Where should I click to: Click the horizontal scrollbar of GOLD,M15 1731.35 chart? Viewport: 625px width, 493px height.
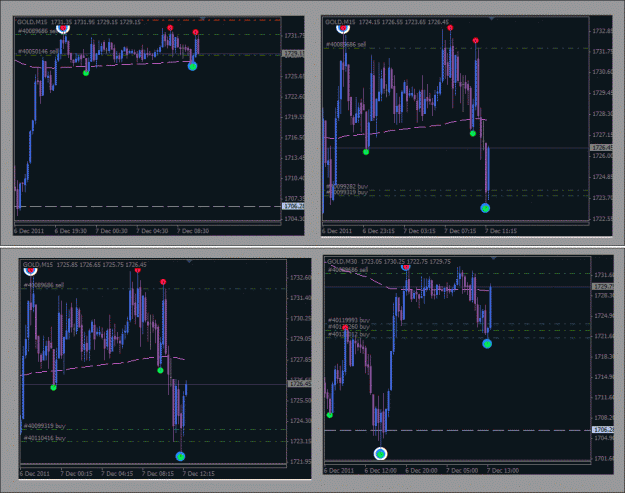[148, 222]
